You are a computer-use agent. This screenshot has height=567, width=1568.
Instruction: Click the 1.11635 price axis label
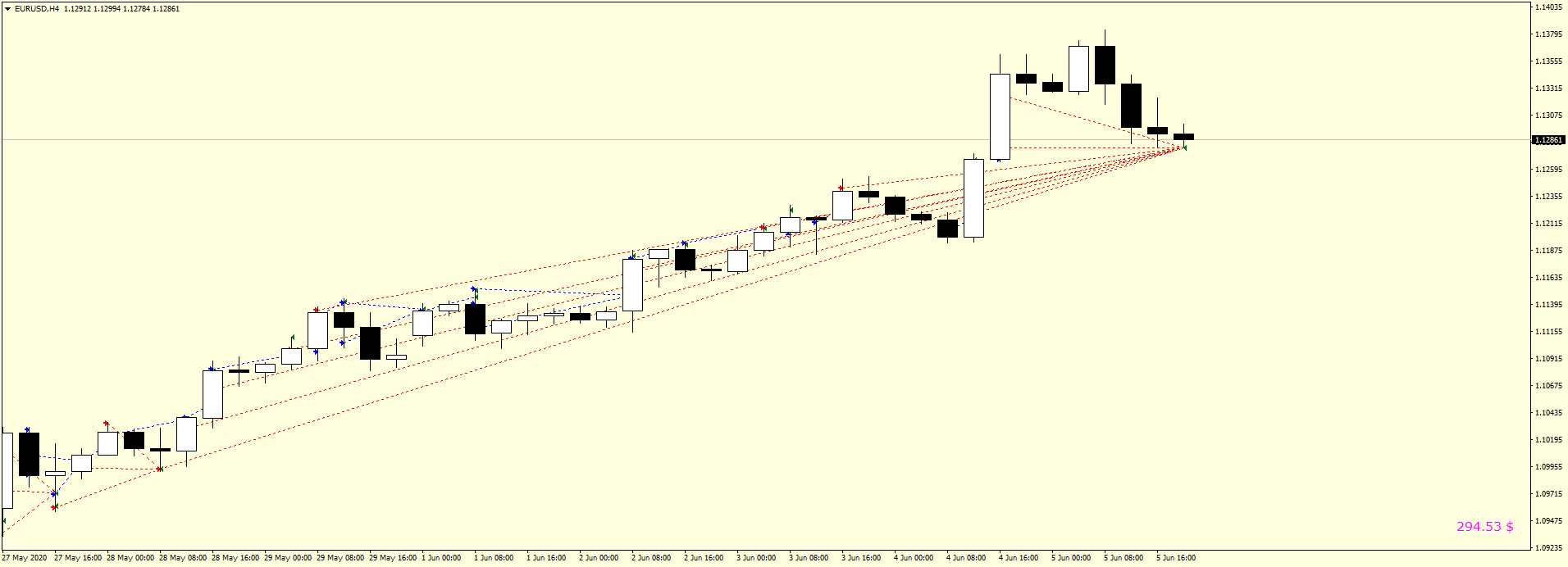coord(1549,278)
